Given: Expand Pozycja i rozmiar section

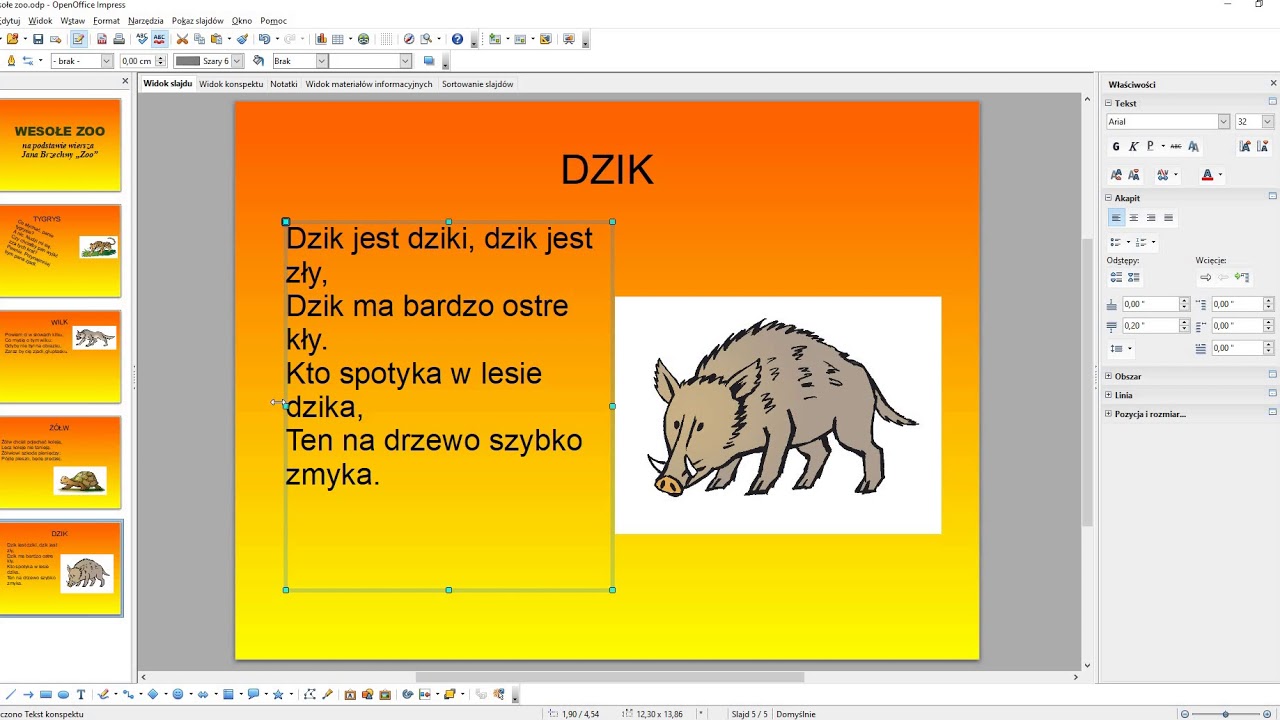Looking at the screenshot, I should tap(1108, 414).
